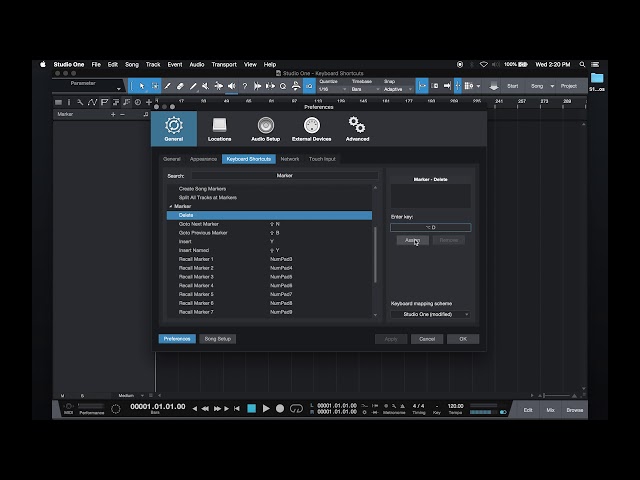Click the Assign button
The height and width of the screenshot is (480, 640).
coord(413,240)
